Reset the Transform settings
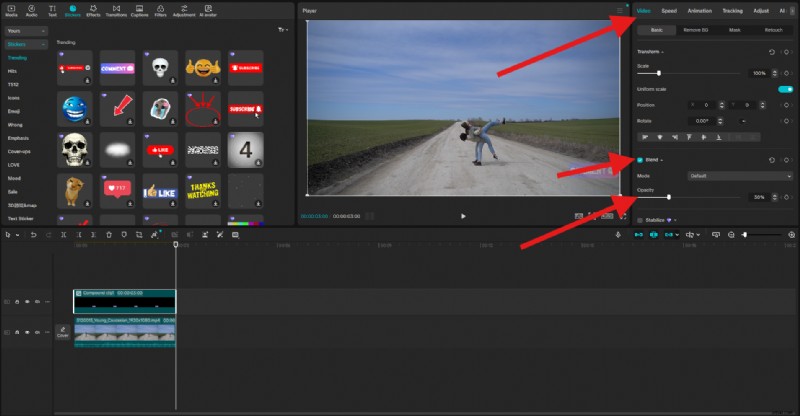800x416 pixels. pos(772,52)
